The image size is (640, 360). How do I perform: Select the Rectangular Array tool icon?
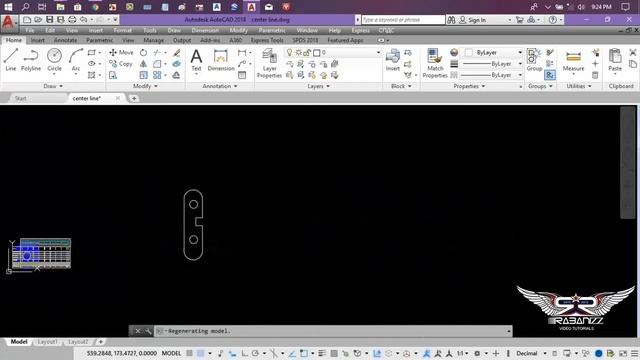pos(157,75)
